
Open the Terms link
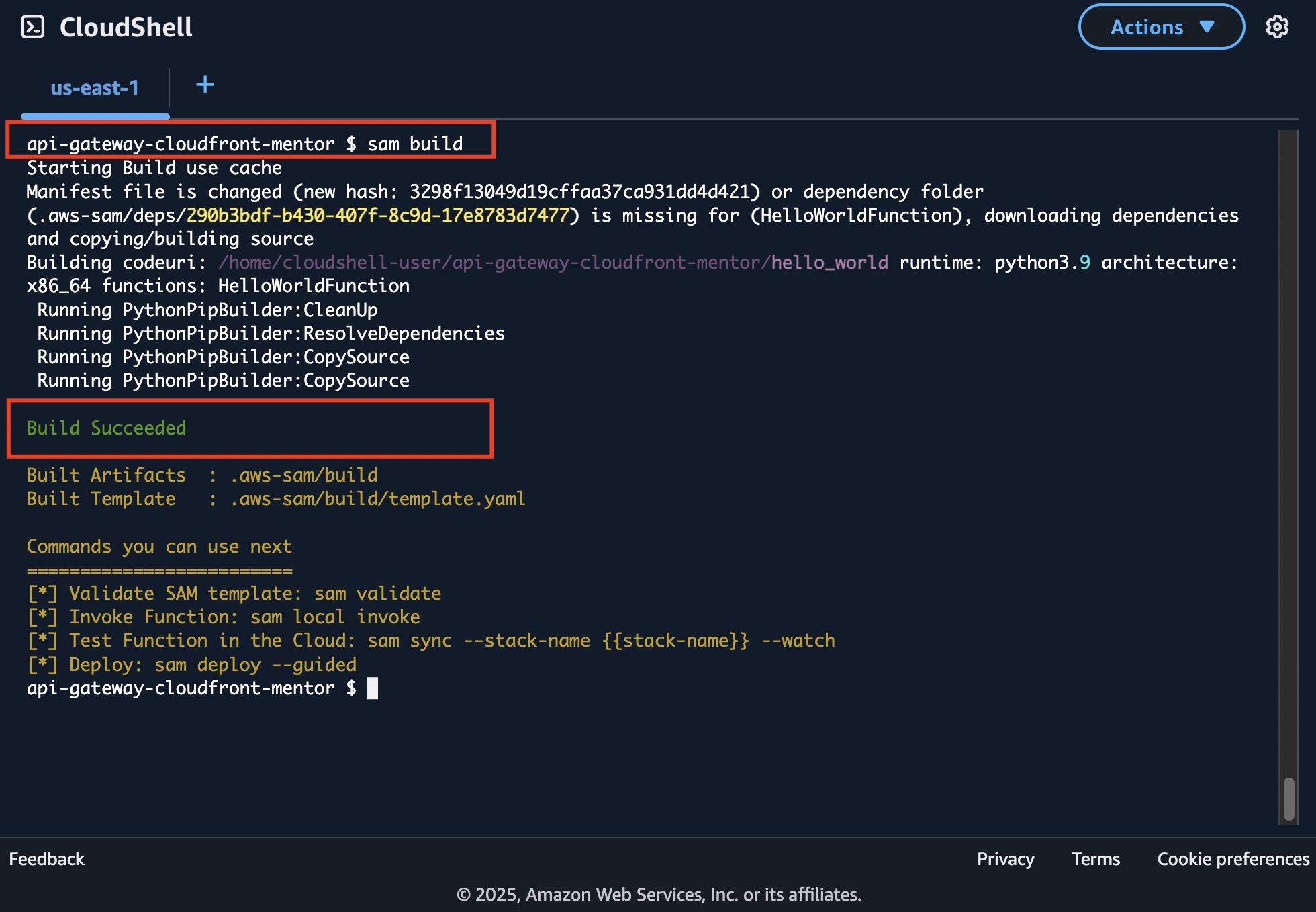click(x=1095, y=859)
